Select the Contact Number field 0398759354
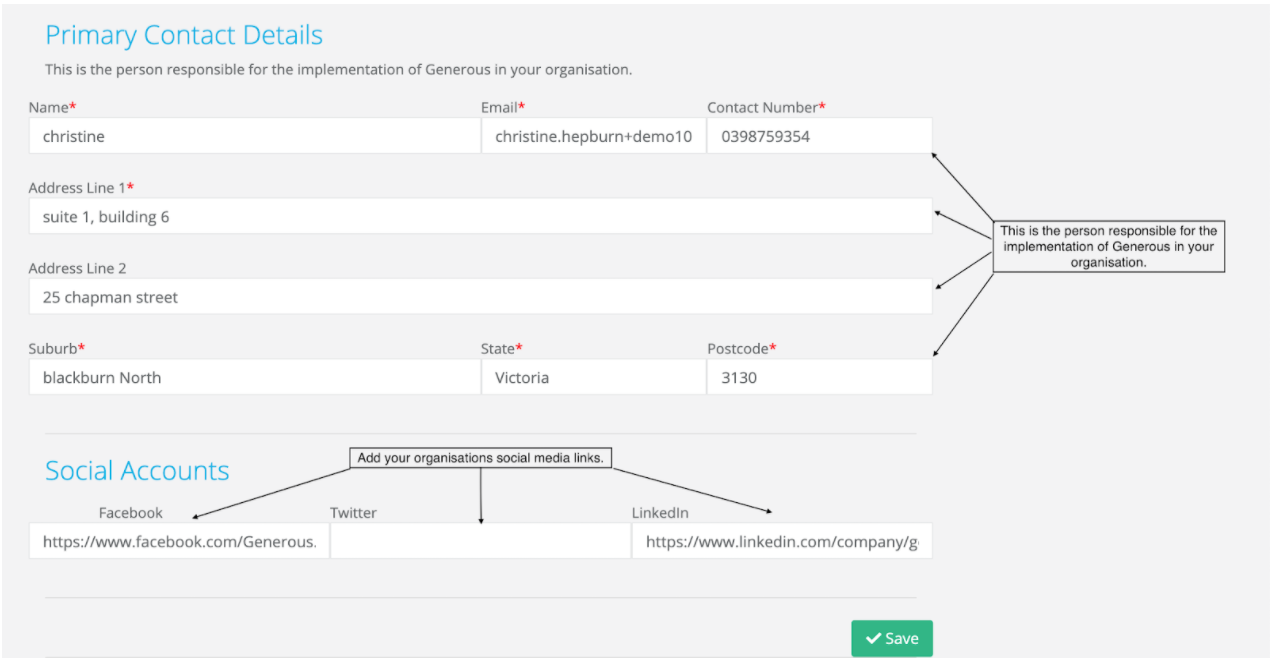Viewport: 1272px width, 658px height. point(819,136)
